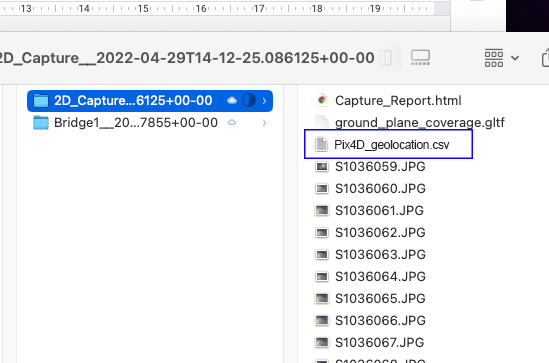Click the thumbnail icon of S1036060.JPG
Screen dimensions: 549x363
coord(322,189)
